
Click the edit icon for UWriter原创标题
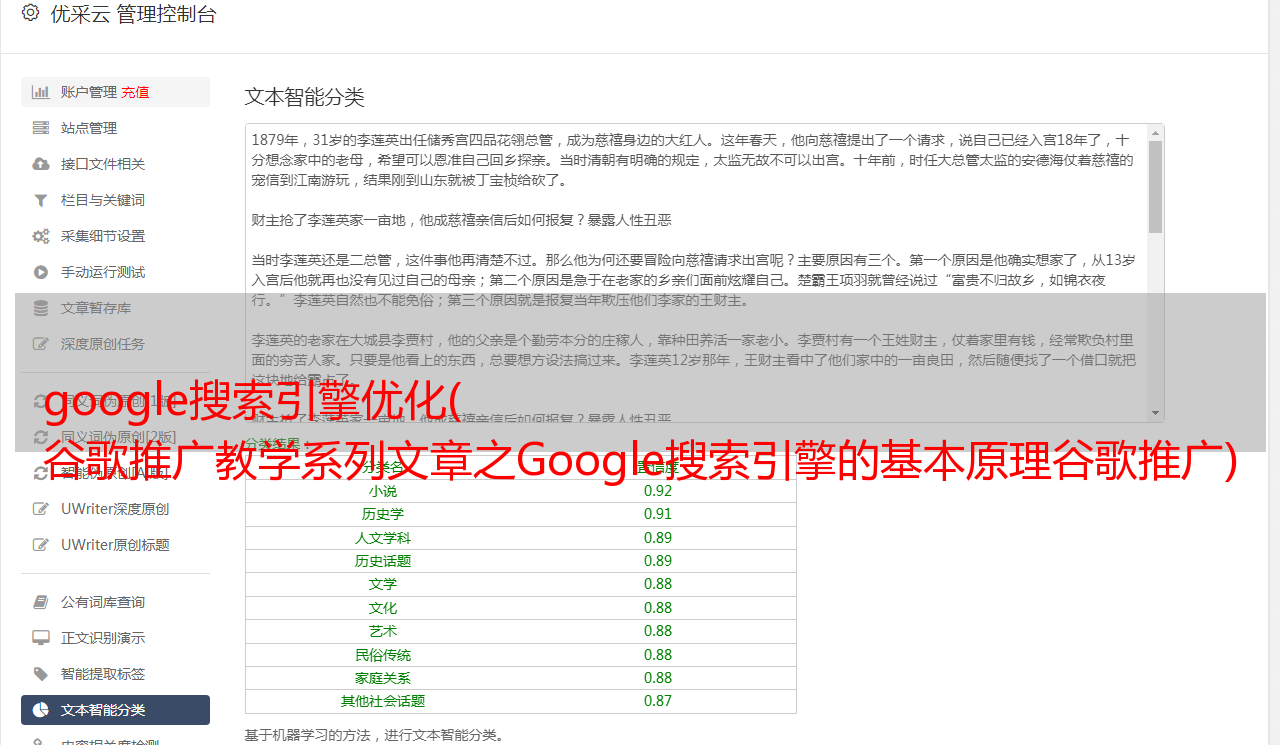point(41,545)
